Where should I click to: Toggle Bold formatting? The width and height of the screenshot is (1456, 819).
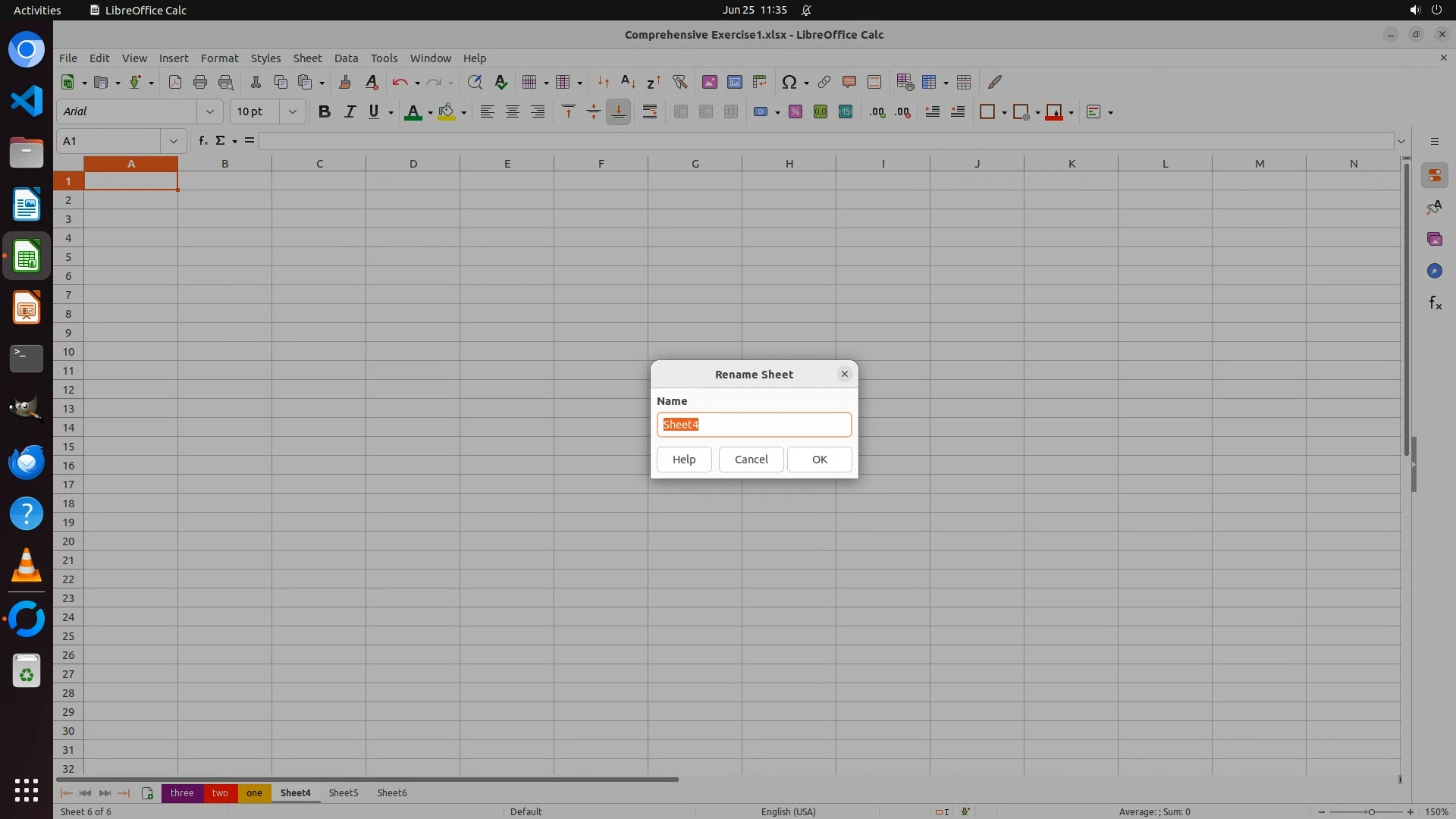[324, 111]
